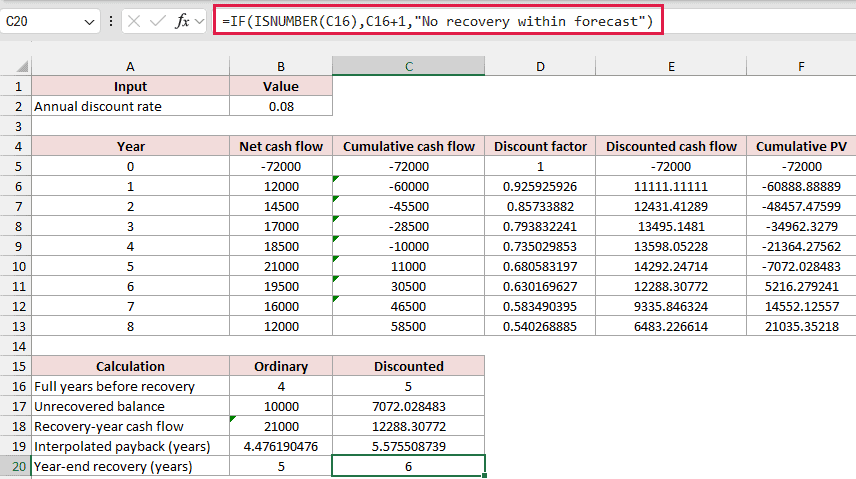Click discounted cash flow cell 6483.226614
Image resolution: width=856 pixels, height=479 pixels.
671,327
